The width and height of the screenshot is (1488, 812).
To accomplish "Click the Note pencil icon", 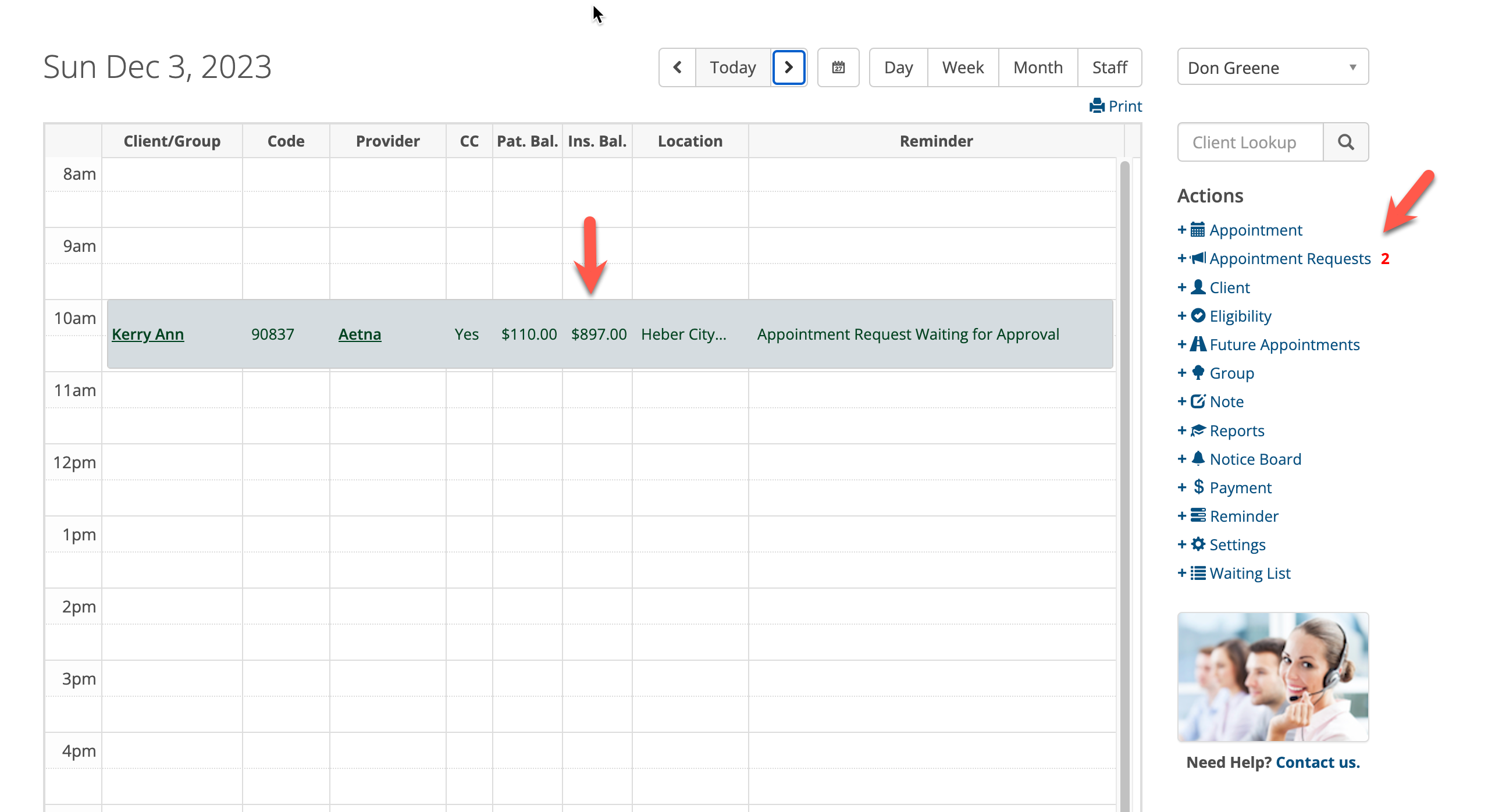I will pos(1198,401).
